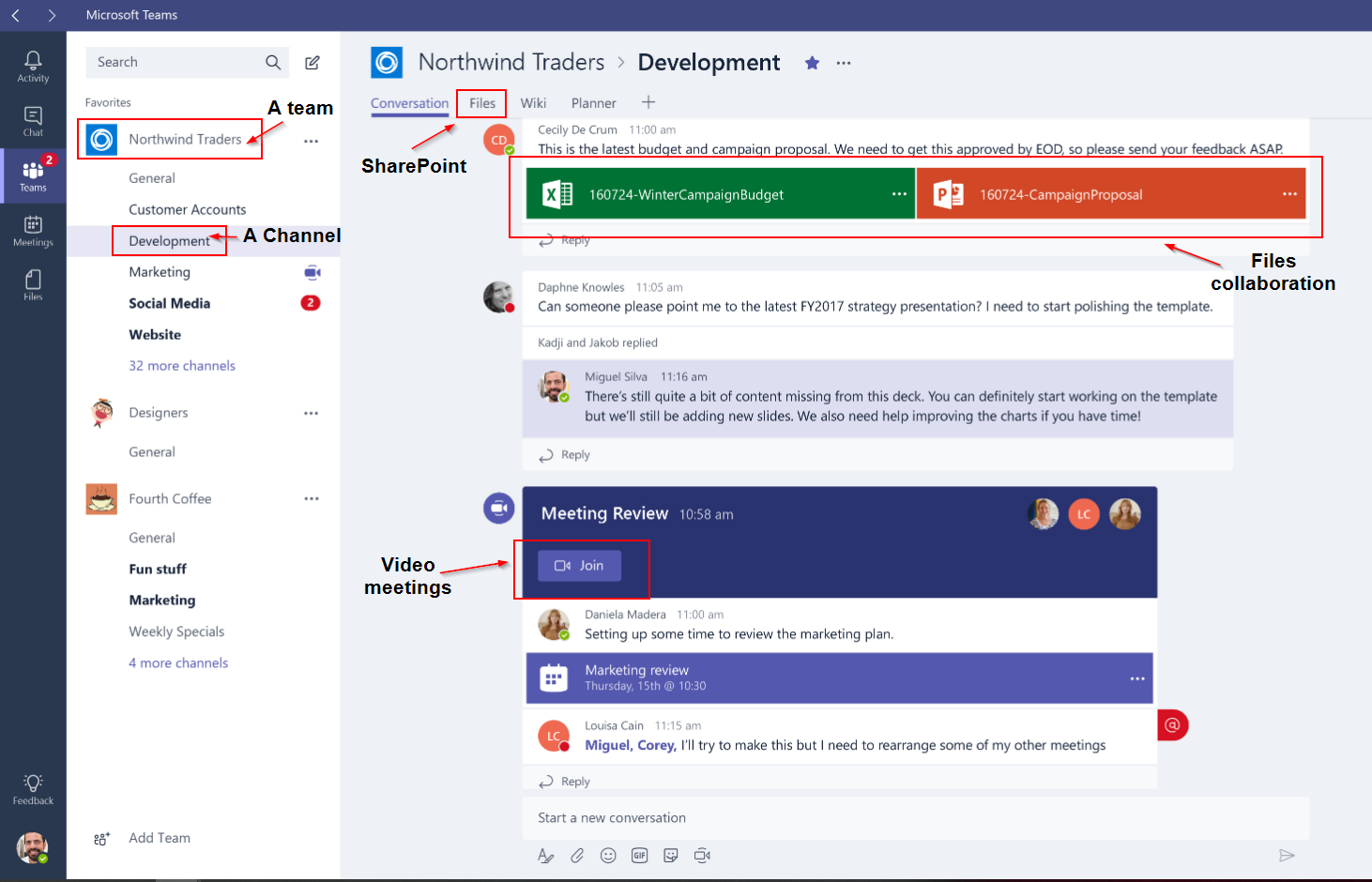Toggle the favorite star for Development
Image resolution: width=1372 pixels, height=882 pixels.
[812, 63]
